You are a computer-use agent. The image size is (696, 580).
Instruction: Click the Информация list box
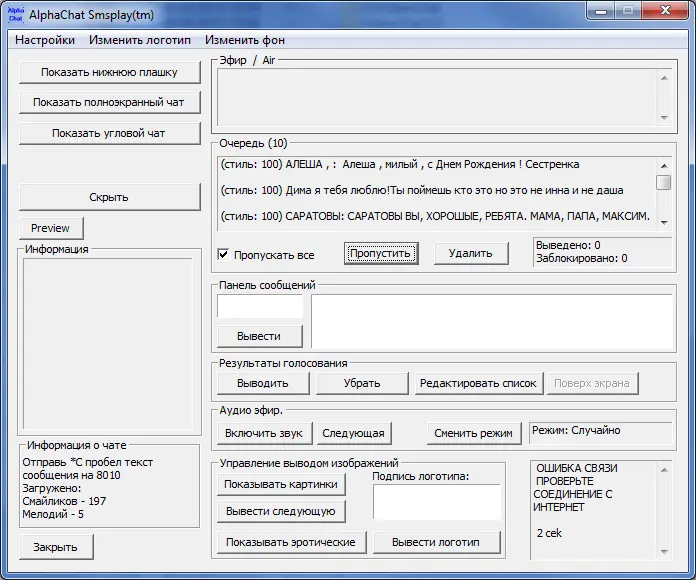tap(108, 344)
